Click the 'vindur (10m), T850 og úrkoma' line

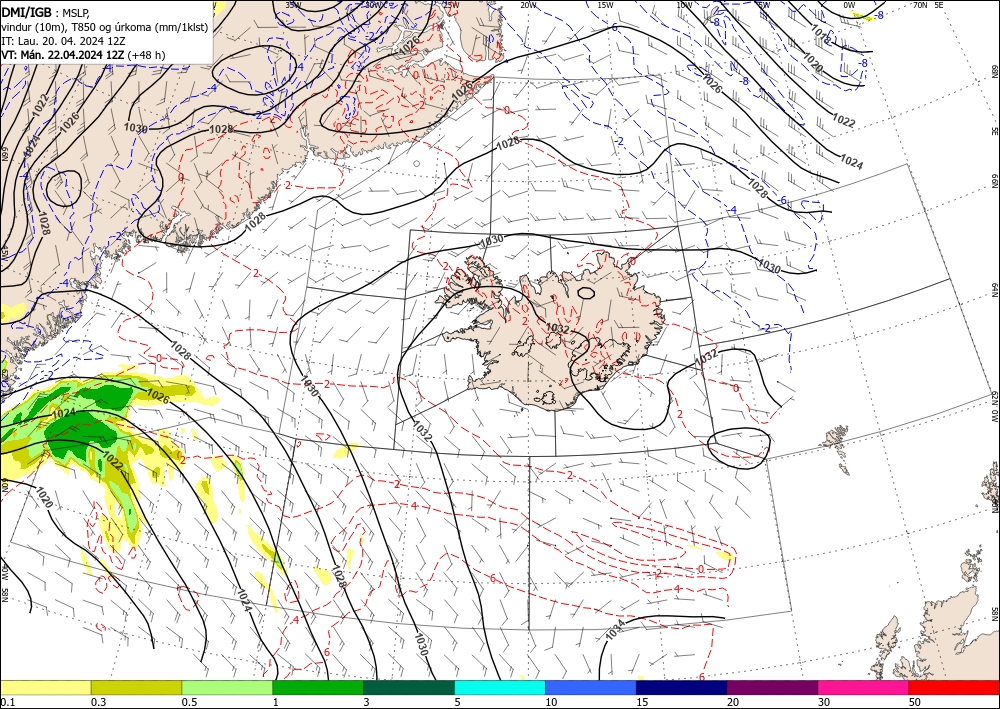[x=105, y=27]
